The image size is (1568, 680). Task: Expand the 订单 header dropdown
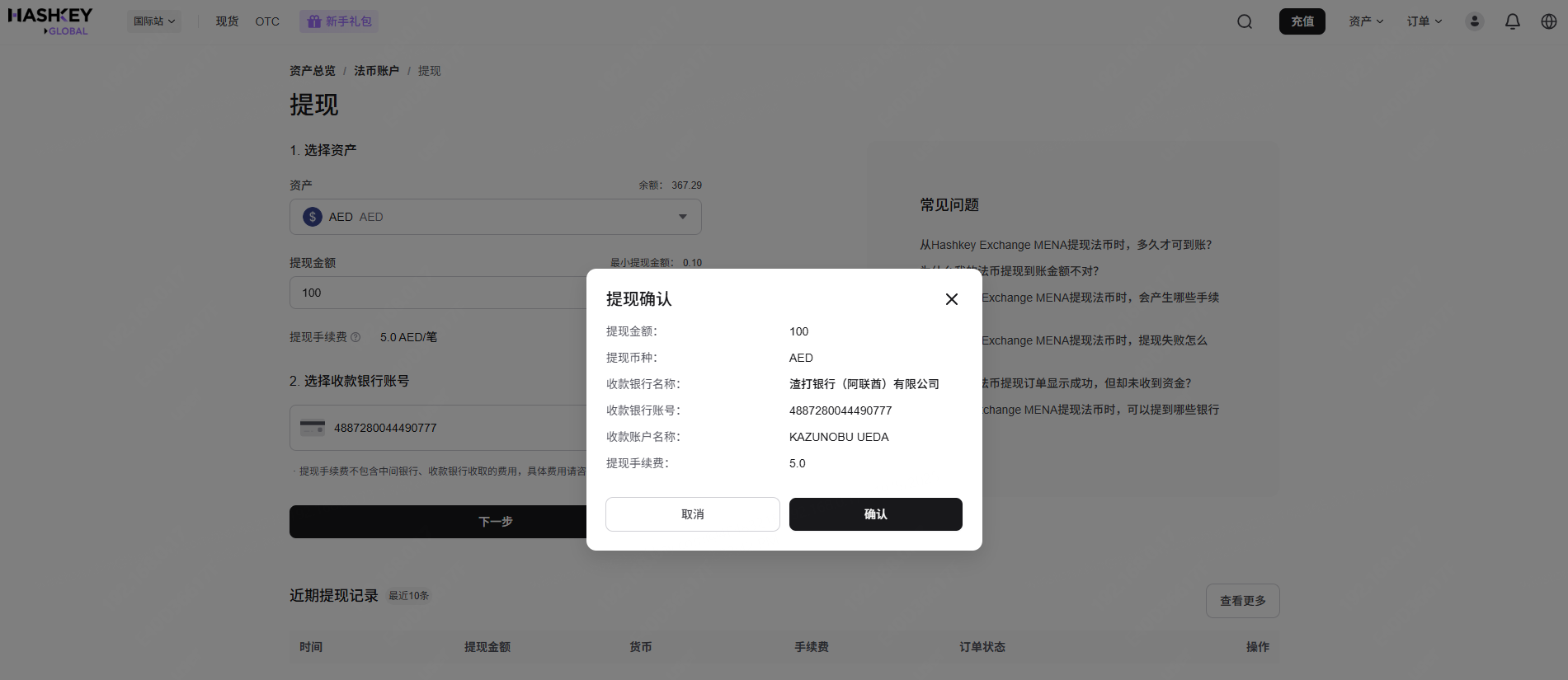click(x=1424, y=21)
